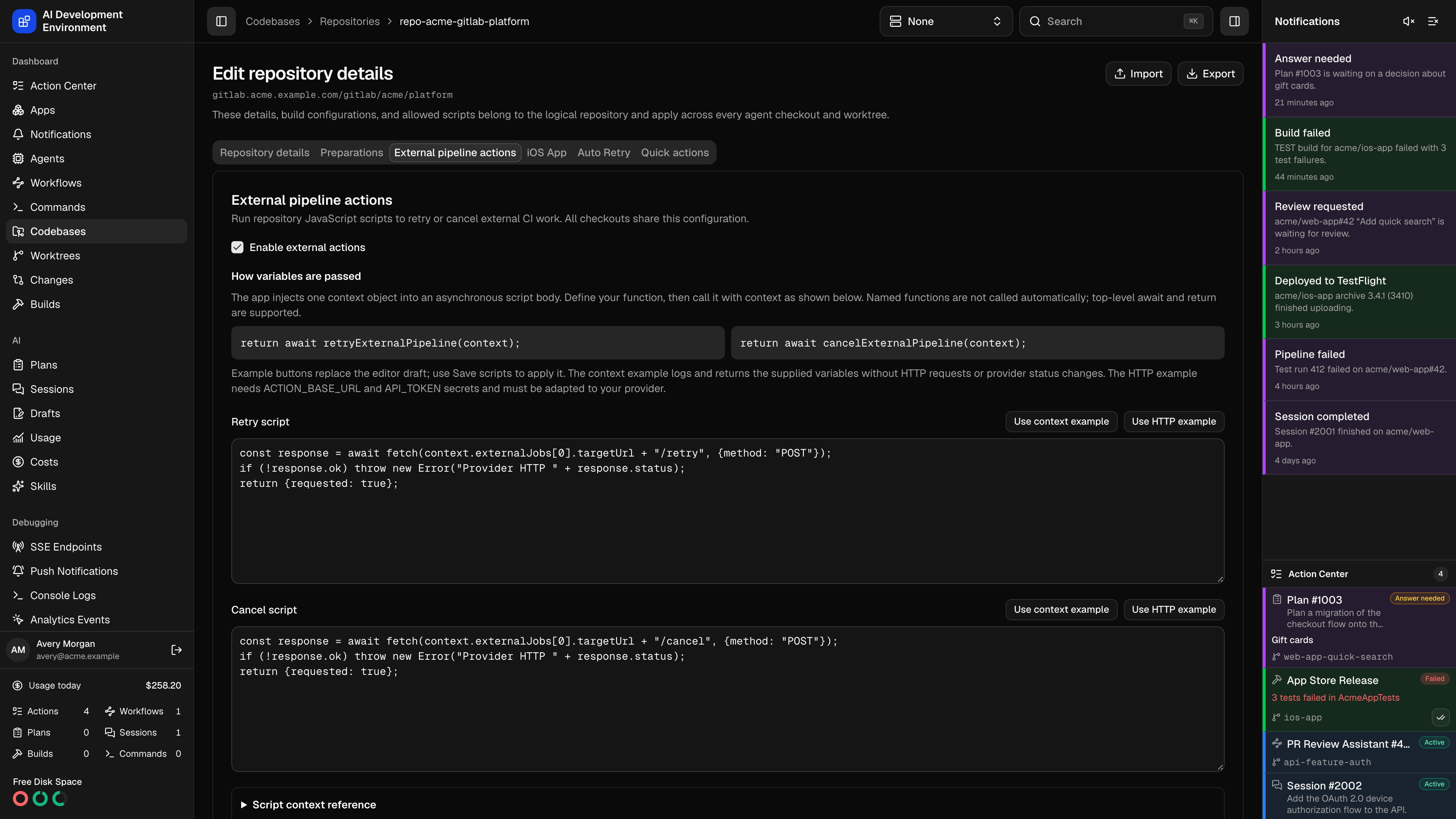
Task: Switch to the Preparations tab
Action: pyautogui.click(x=351, y=152)
